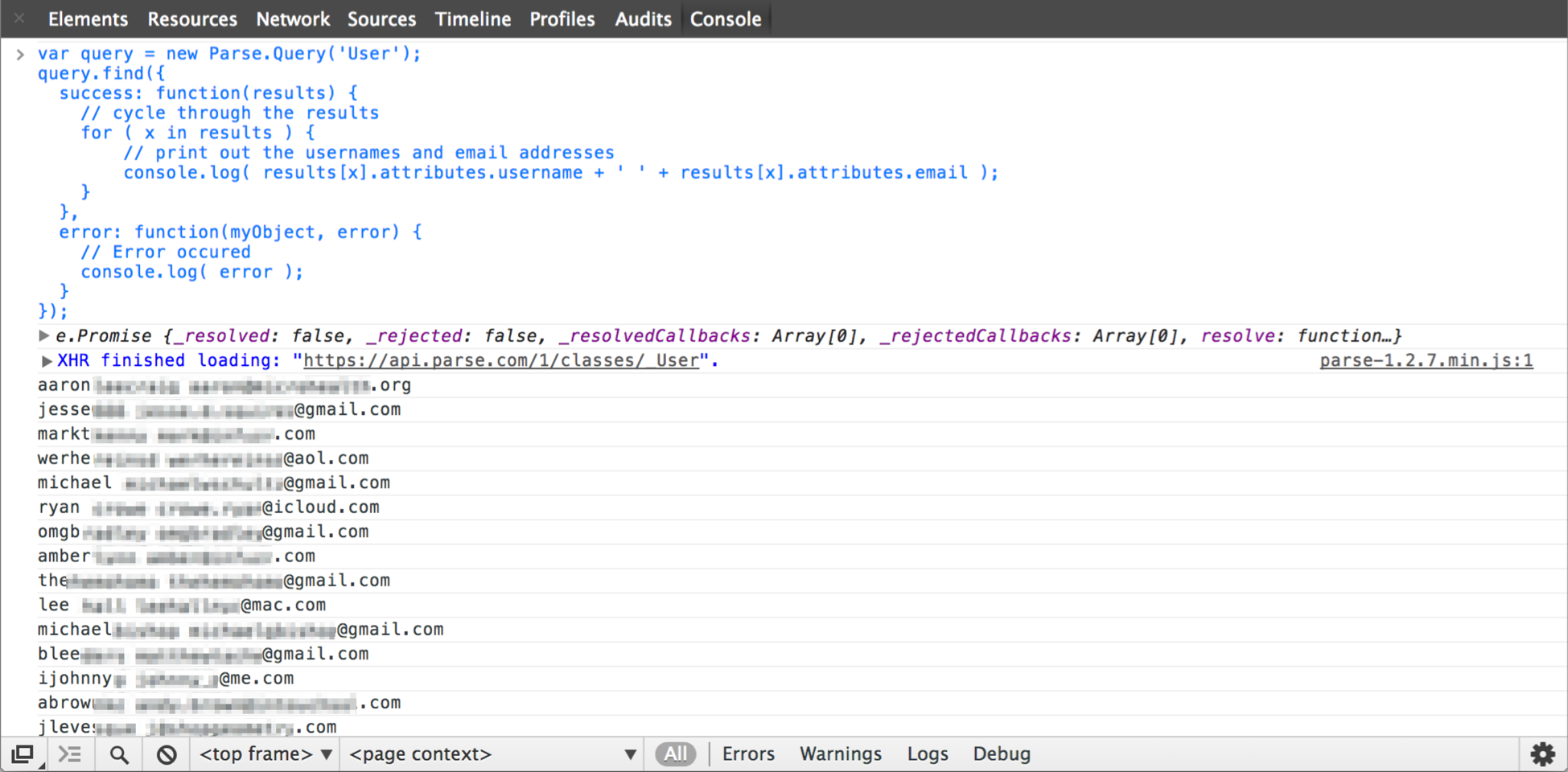The height and width of the screenshot is (772, 1568).
Task: Click the '// cycle through the results' comment line
Action: pos(229,113)
